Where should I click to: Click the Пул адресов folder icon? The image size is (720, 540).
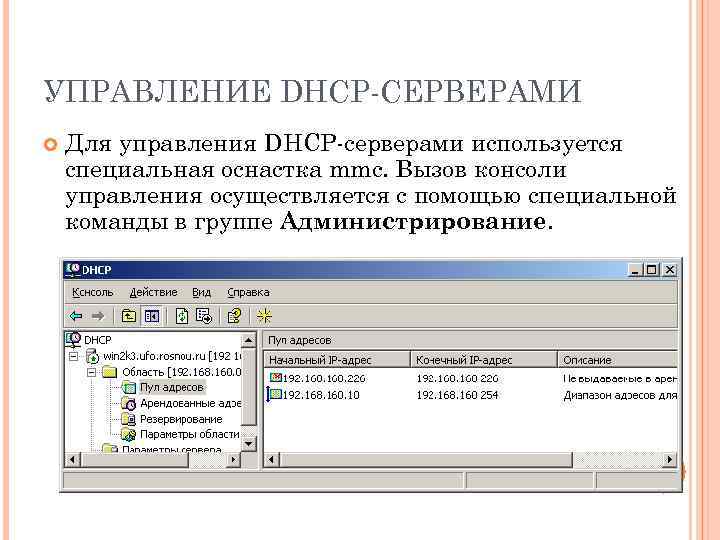point(129,388)
